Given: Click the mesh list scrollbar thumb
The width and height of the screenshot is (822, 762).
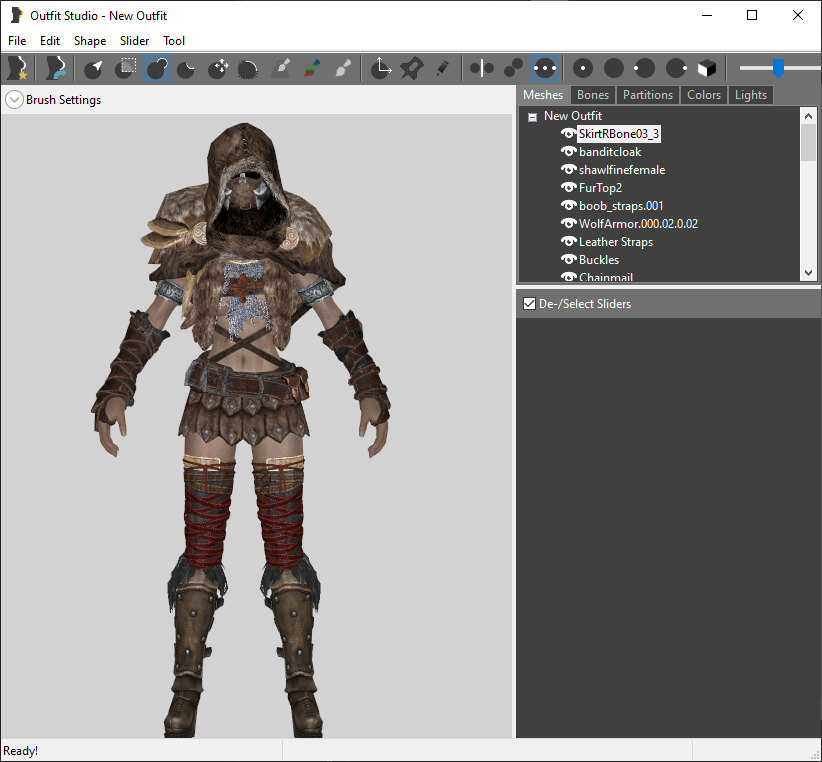Looking at the screenshot, I should pyautogui.click(x=808, y=142).
